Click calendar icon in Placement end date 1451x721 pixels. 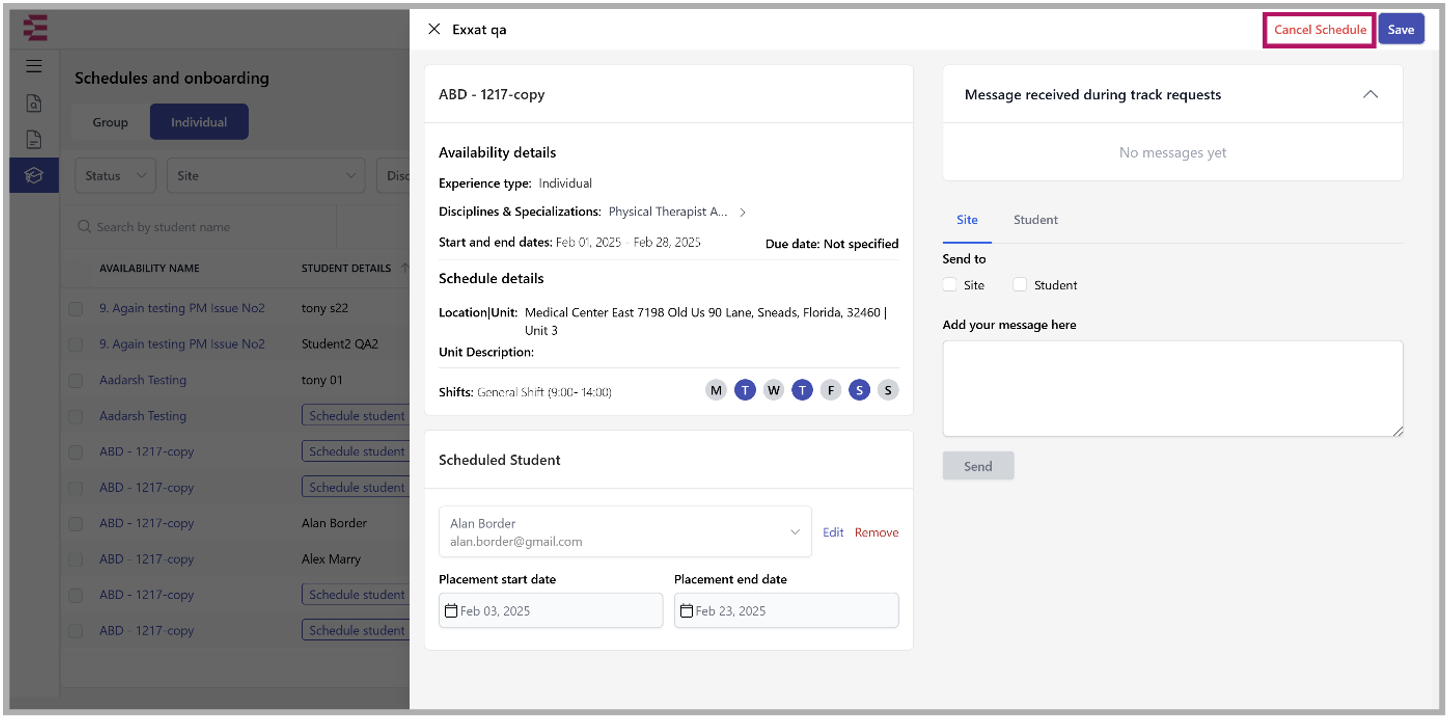[686, 610]
